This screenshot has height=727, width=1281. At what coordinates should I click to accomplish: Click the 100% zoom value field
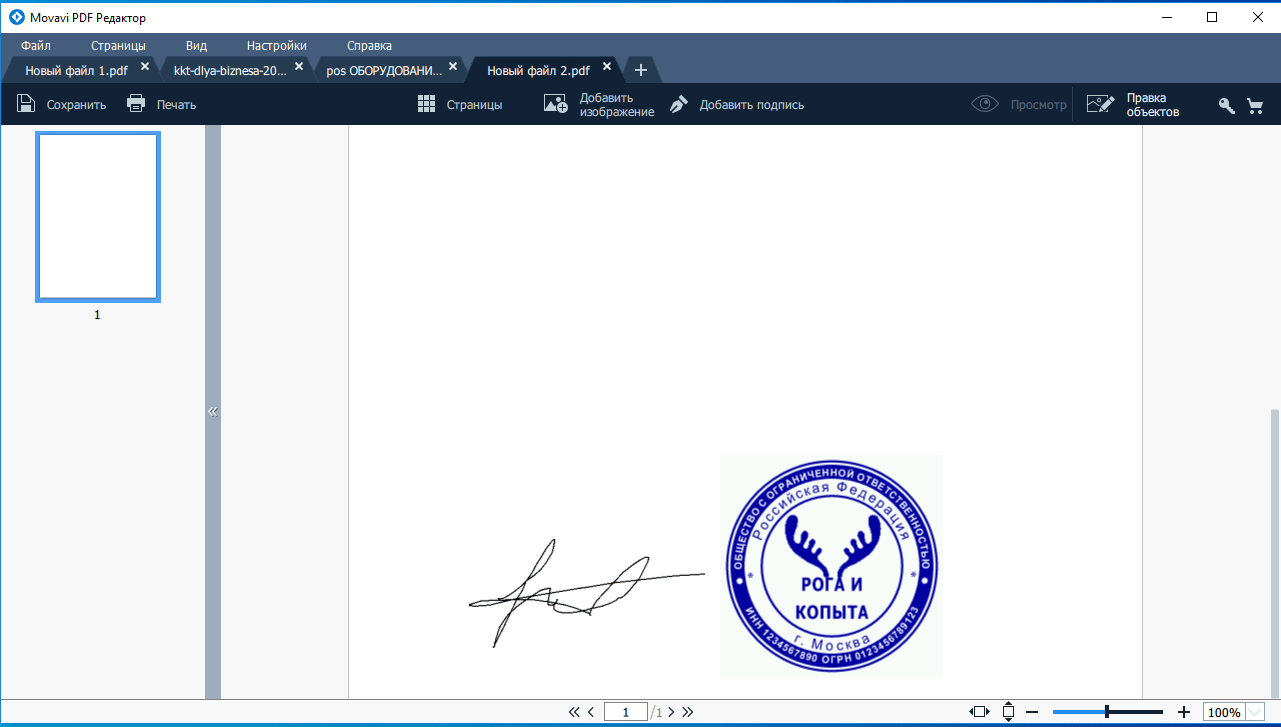coord(1223,713)
